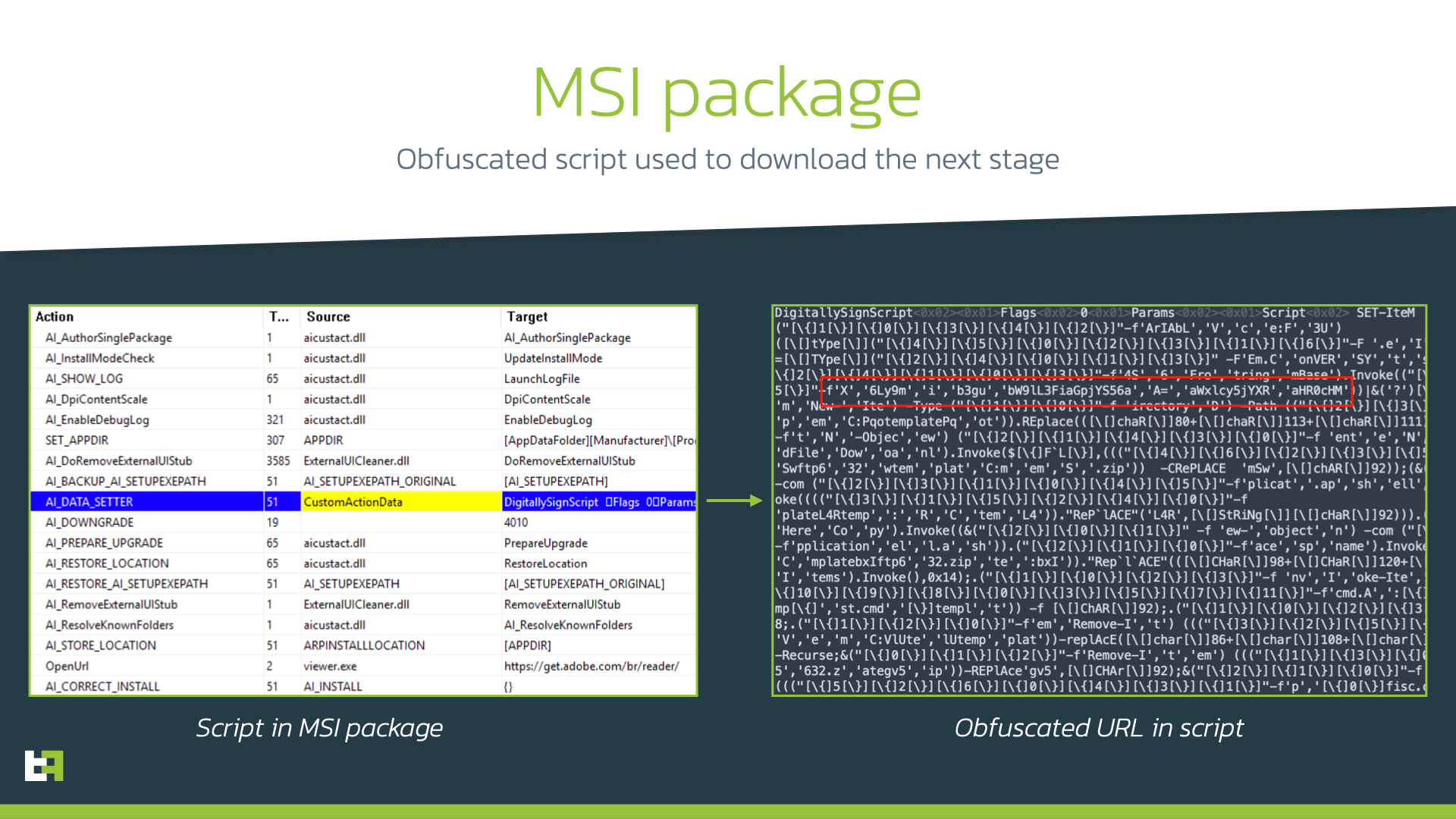Select the AI_DpiContentScale action row

point(363,399)
